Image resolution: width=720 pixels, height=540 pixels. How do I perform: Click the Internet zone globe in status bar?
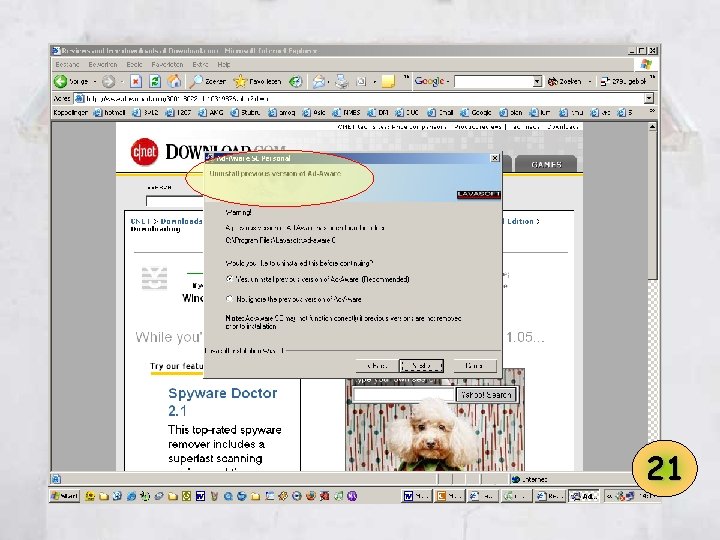(x=516, y=479)
